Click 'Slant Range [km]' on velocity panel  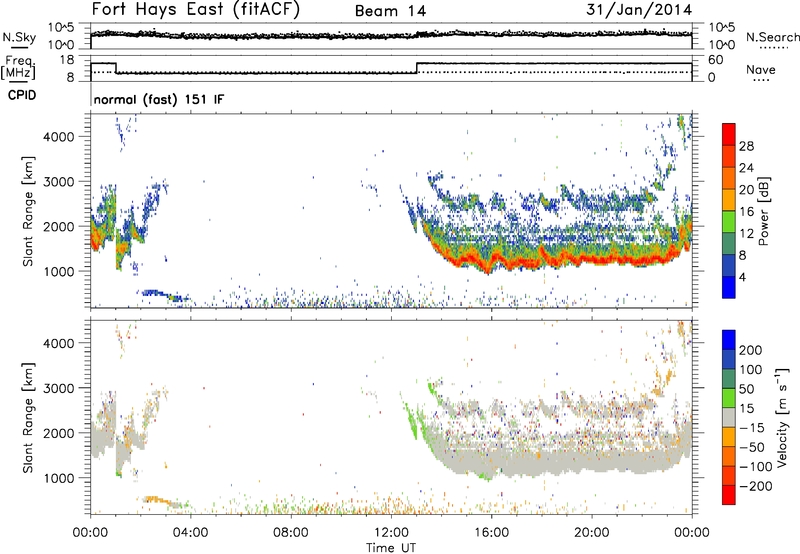point(28,418)
